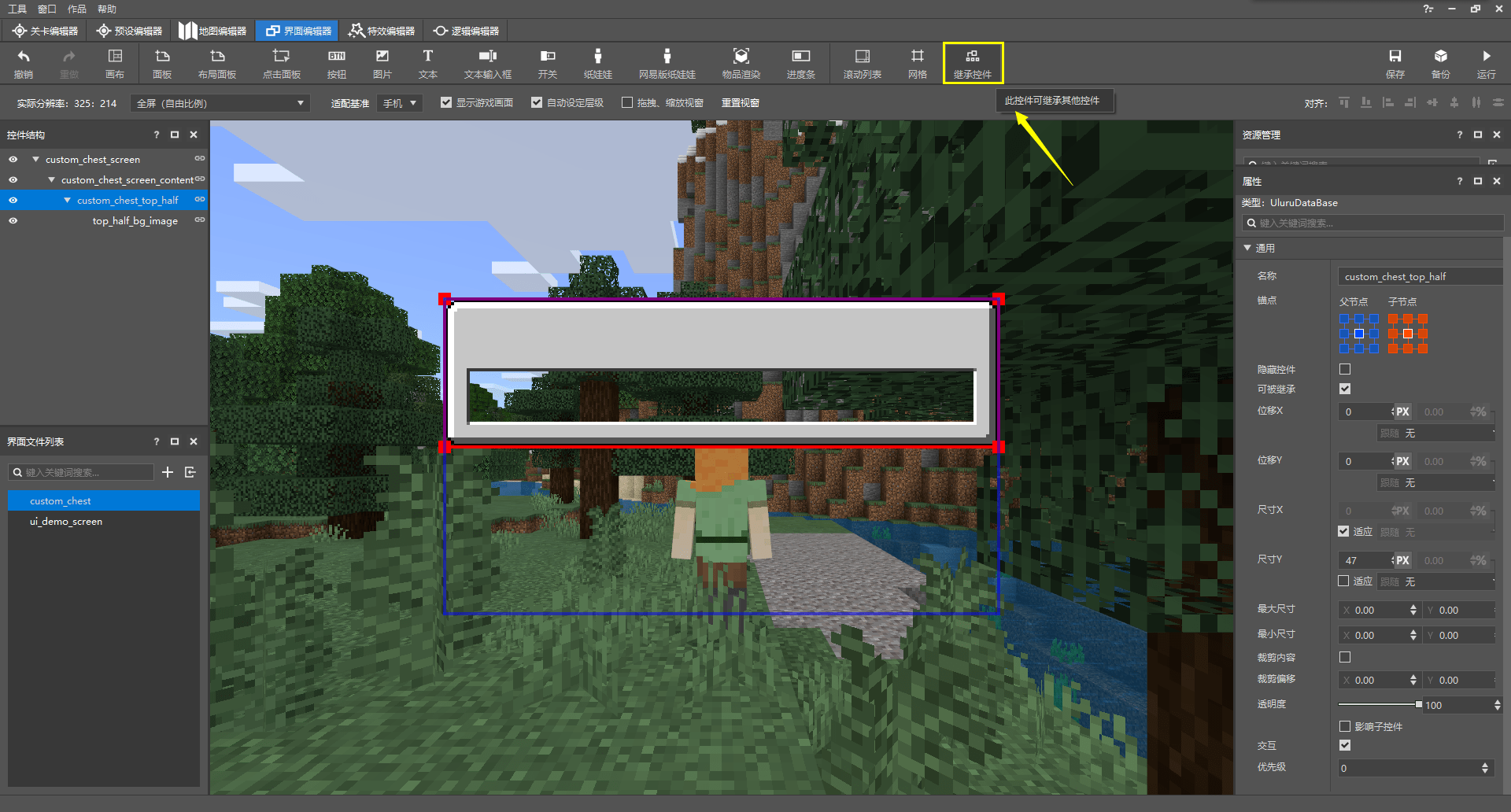
Task: Add a 网格 grid control
Action: click(x=918, y=64)
